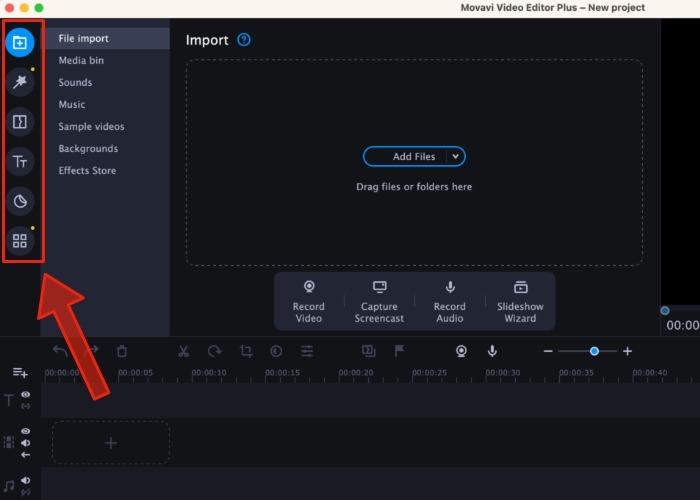Click the title track T icon
Image resolution: width=700 pixels, height=500 pixels.
click(8, 400)
